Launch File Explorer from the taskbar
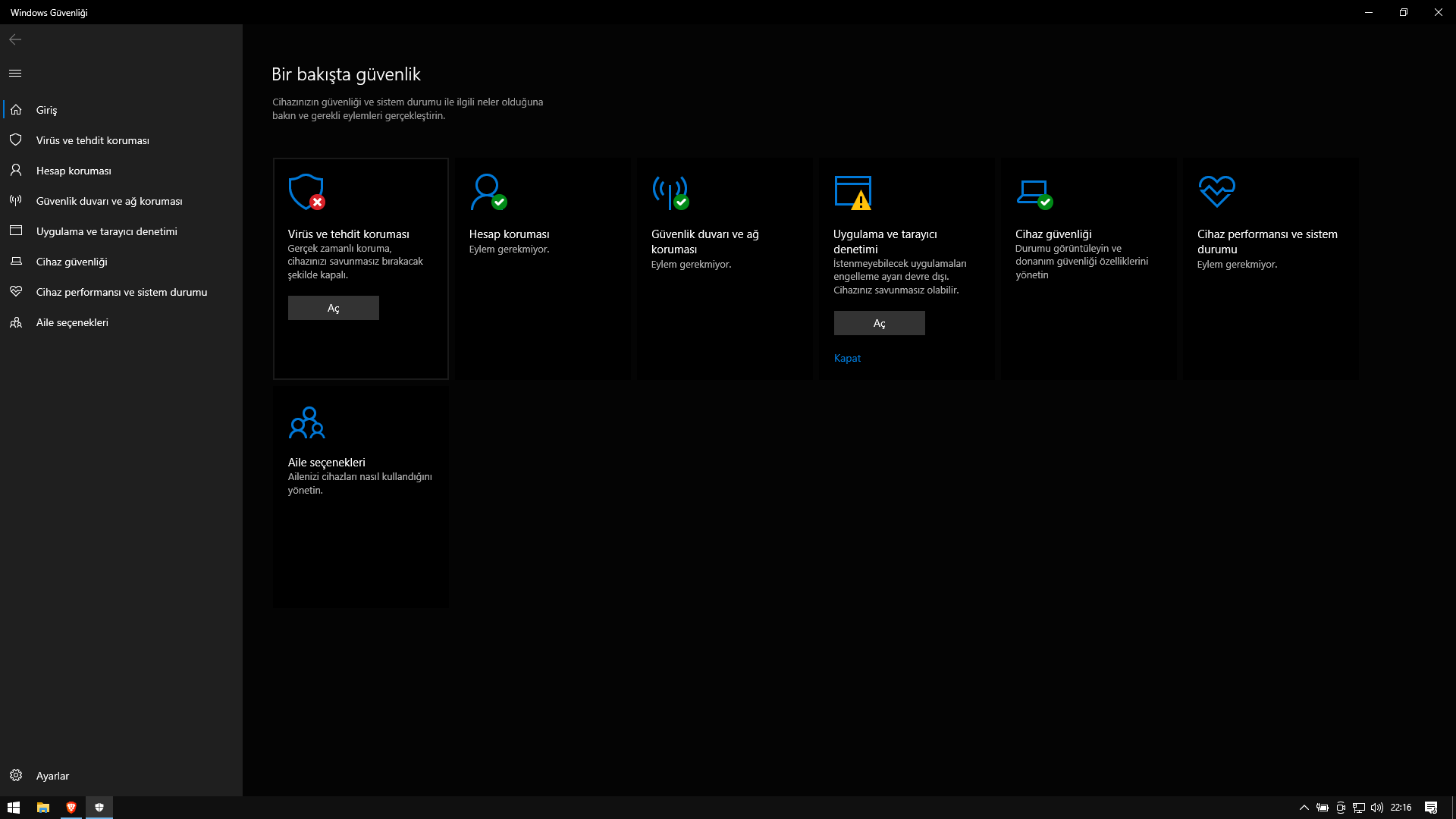1456x819 pixels. tap(43, 808)
